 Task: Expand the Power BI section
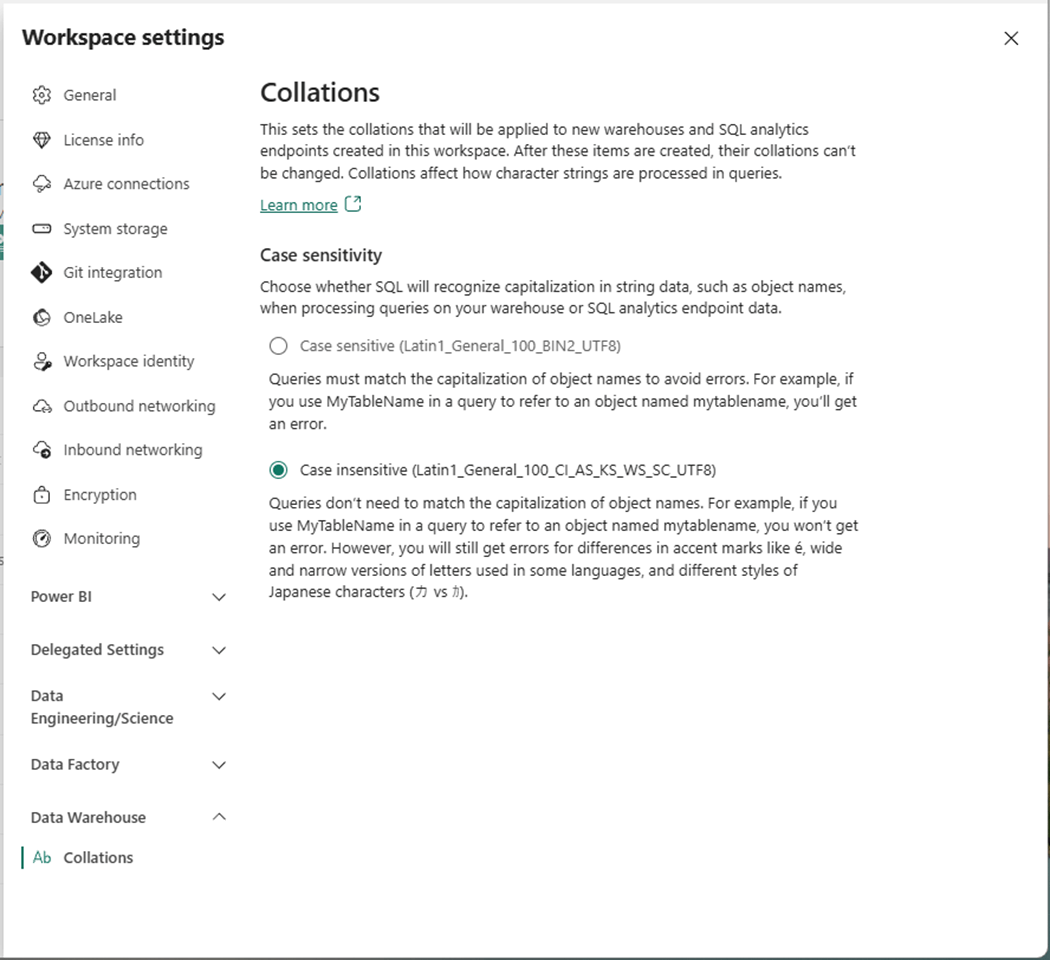(220, 597)
